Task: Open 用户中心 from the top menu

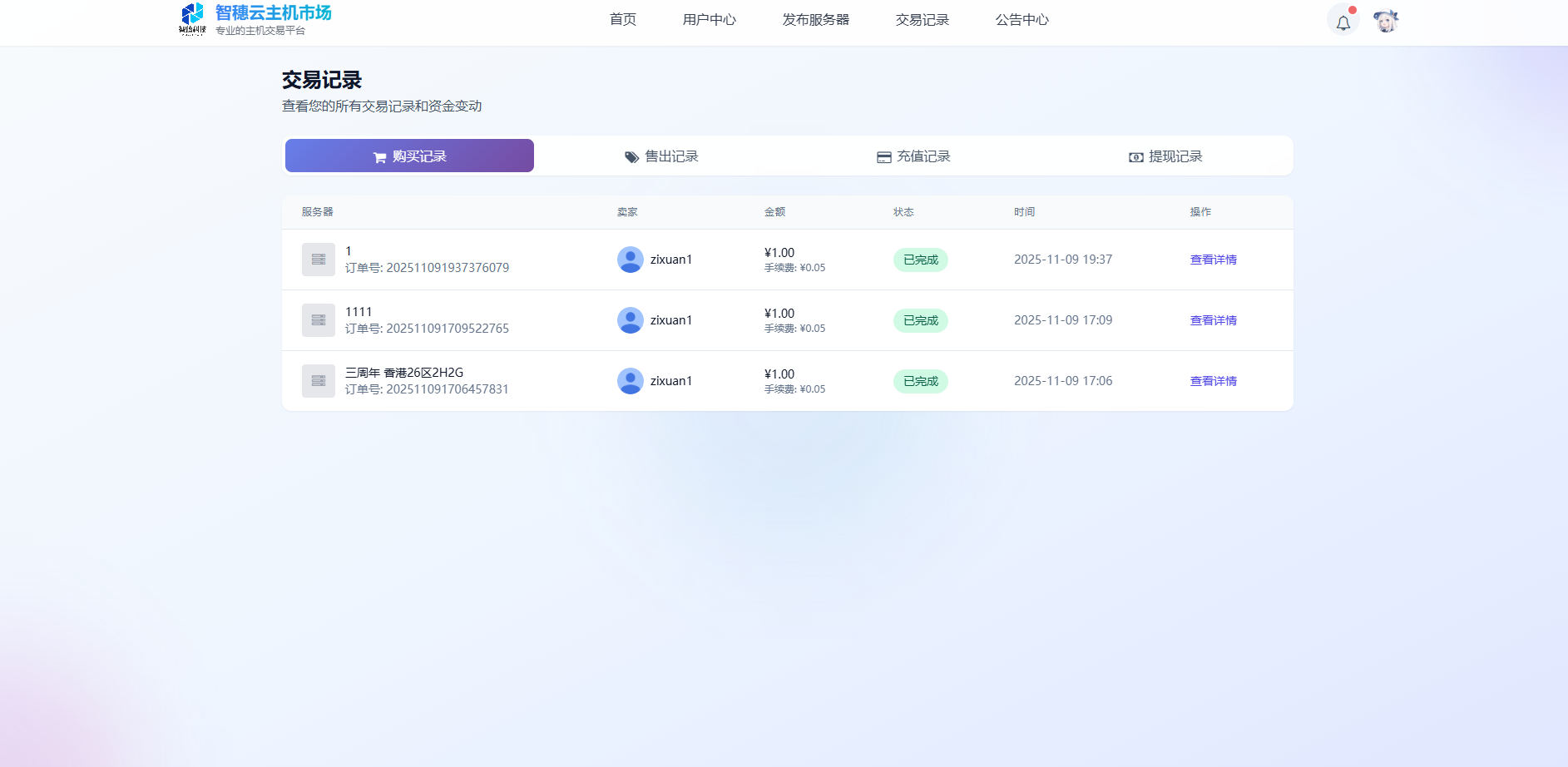Action: click(x=709, y=20)
